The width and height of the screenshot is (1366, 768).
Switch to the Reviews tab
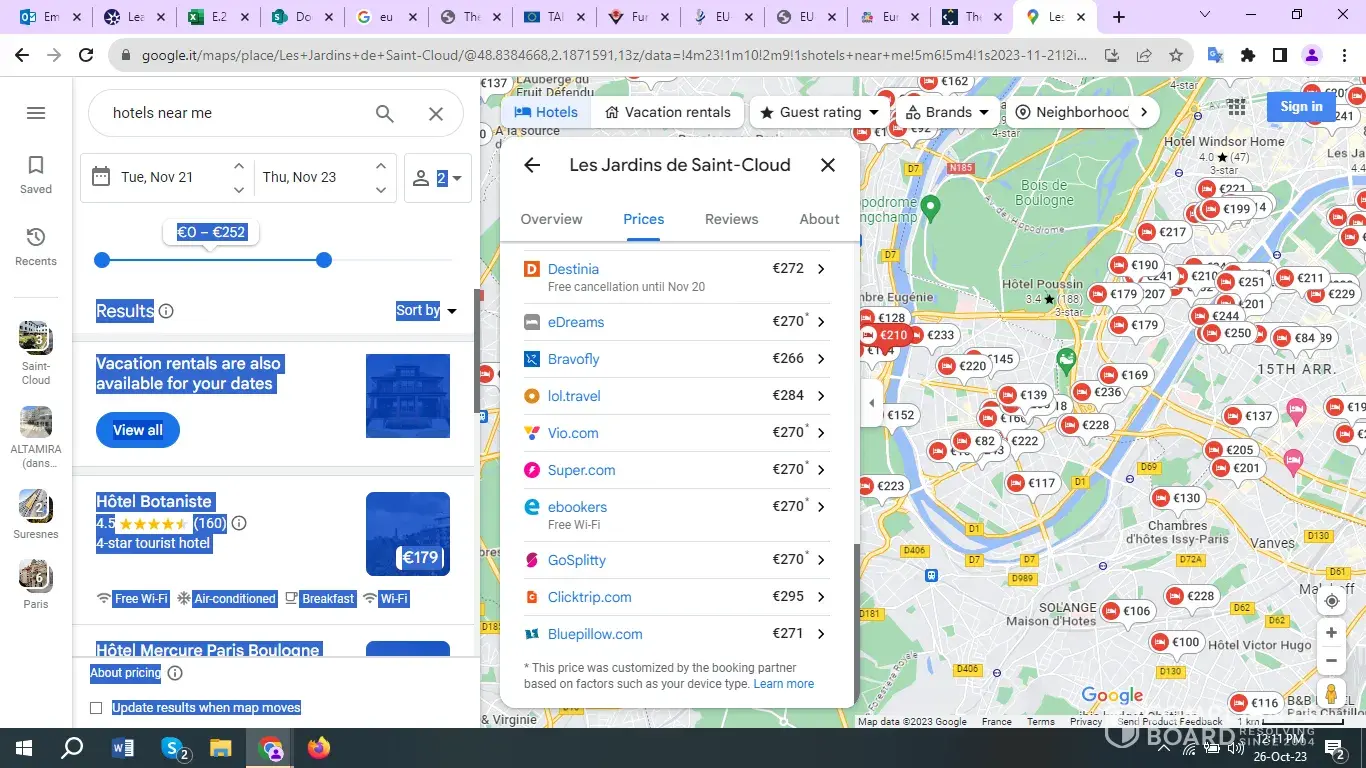coord(731,219)
